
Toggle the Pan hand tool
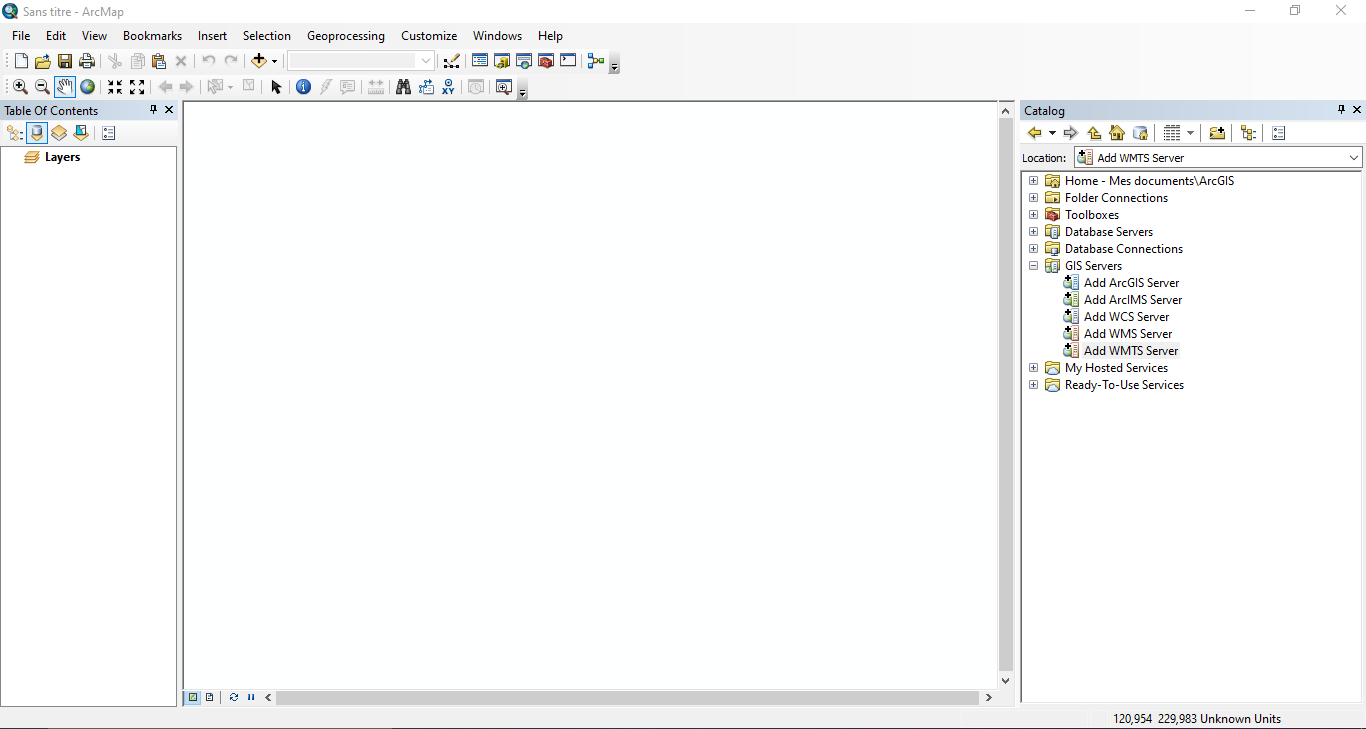coord(65,87)
